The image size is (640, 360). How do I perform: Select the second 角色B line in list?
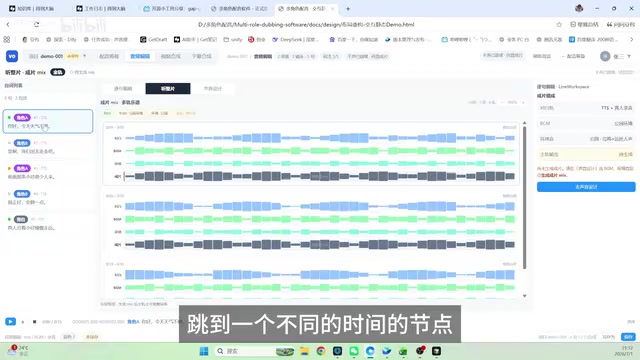click(48, 198)
